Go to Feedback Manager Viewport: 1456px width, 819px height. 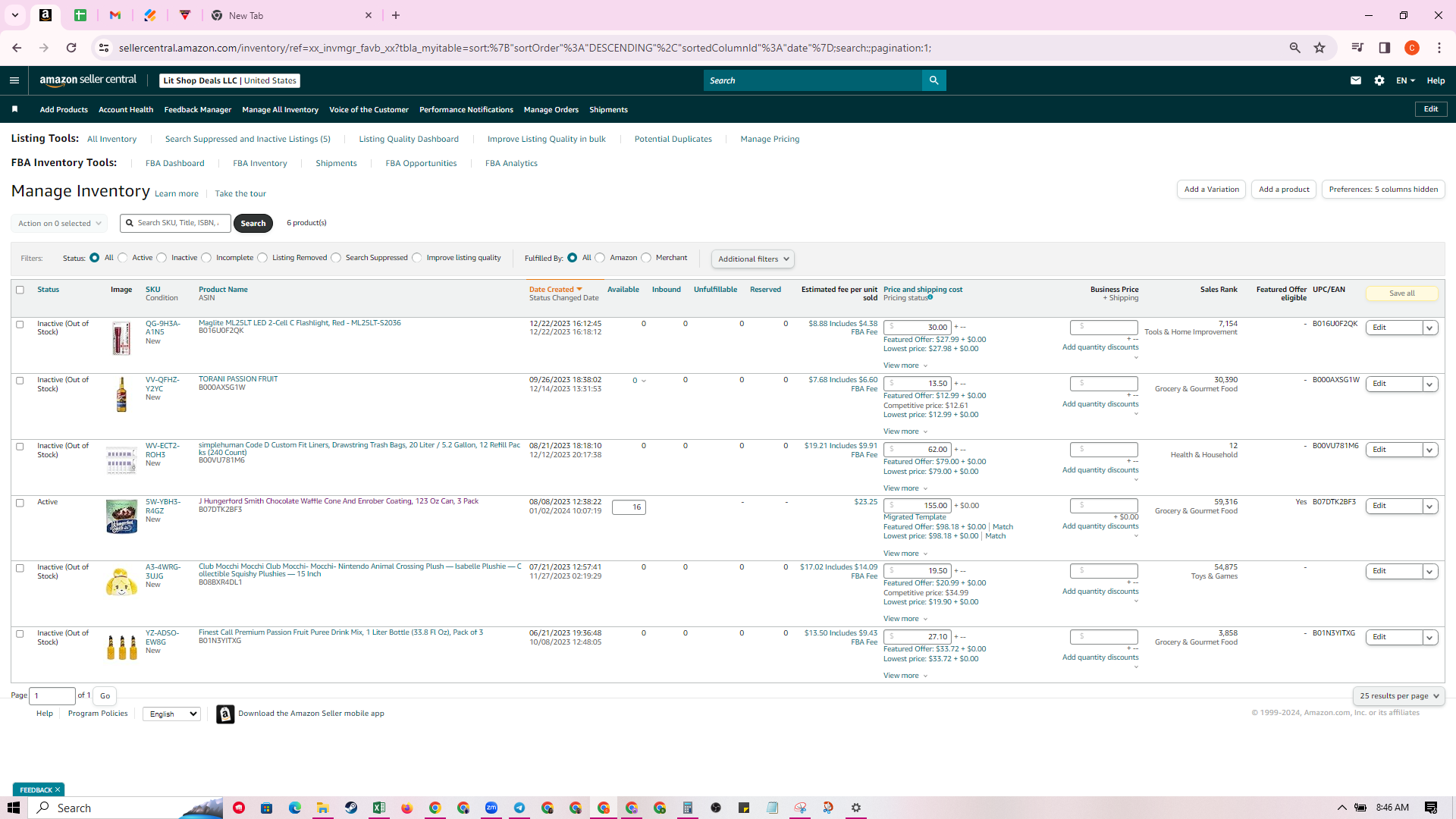[x=198, y=110]
